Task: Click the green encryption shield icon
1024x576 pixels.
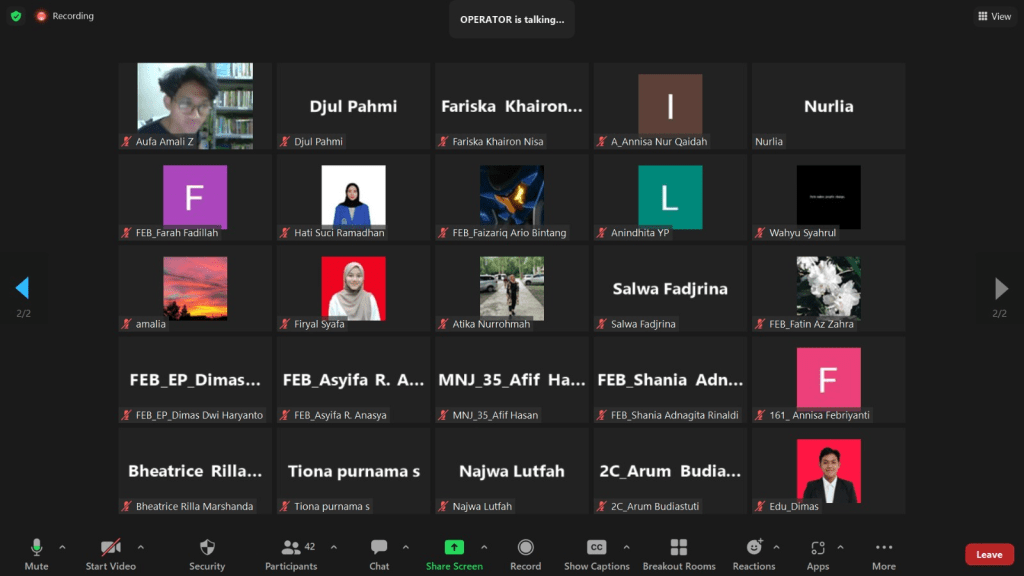Action: coord(16,16)
